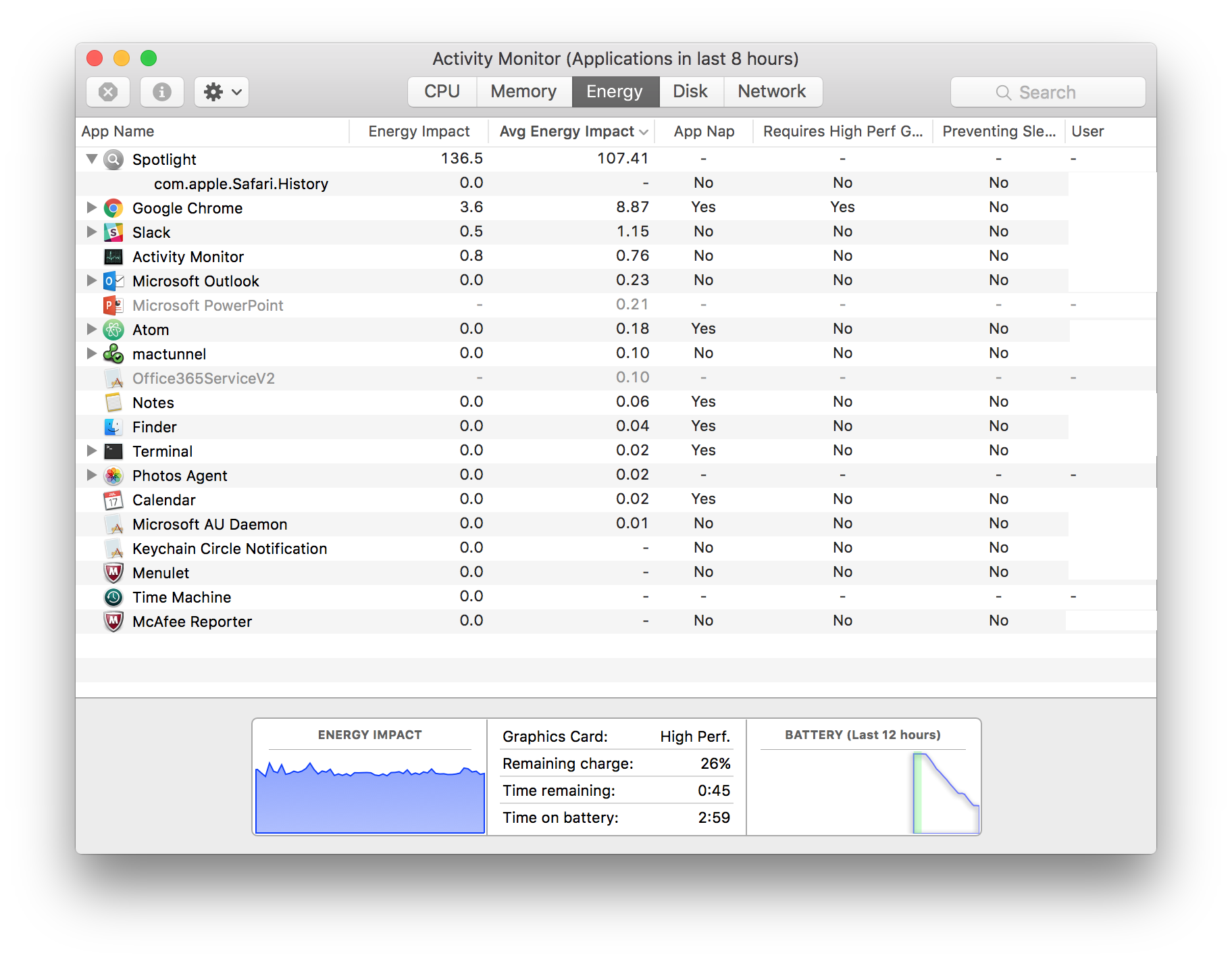
Task: Click the Energy Impact graph
Action: click(370, 797)
